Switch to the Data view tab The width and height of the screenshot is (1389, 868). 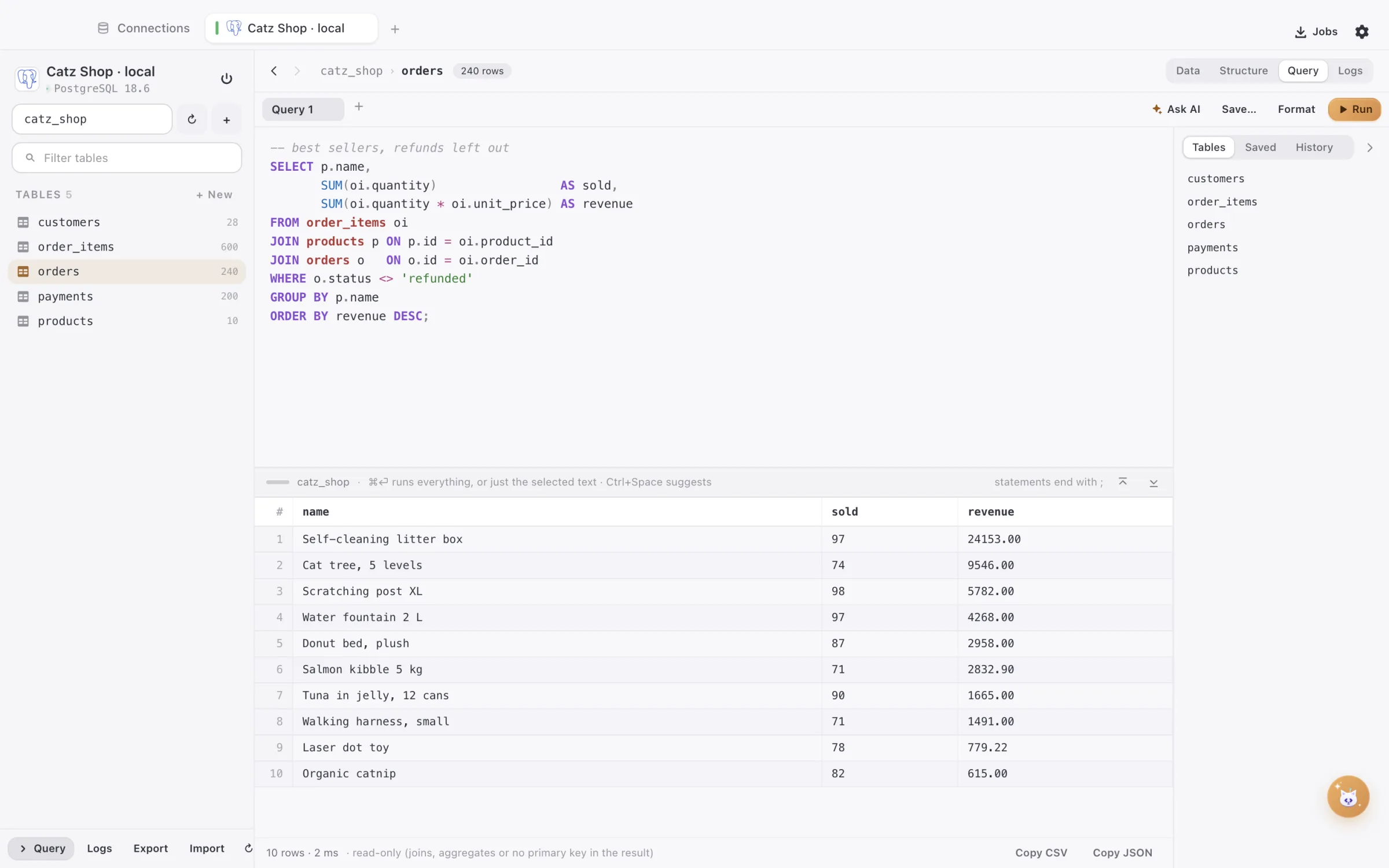pyautogui.click(x=1188, y=71)
